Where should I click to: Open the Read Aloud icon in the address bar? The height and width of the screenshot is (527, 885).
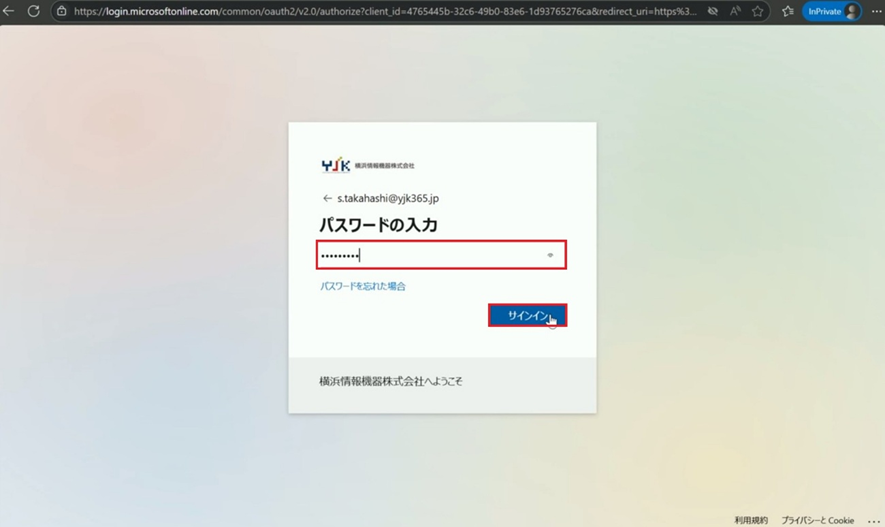click(735, 11)
